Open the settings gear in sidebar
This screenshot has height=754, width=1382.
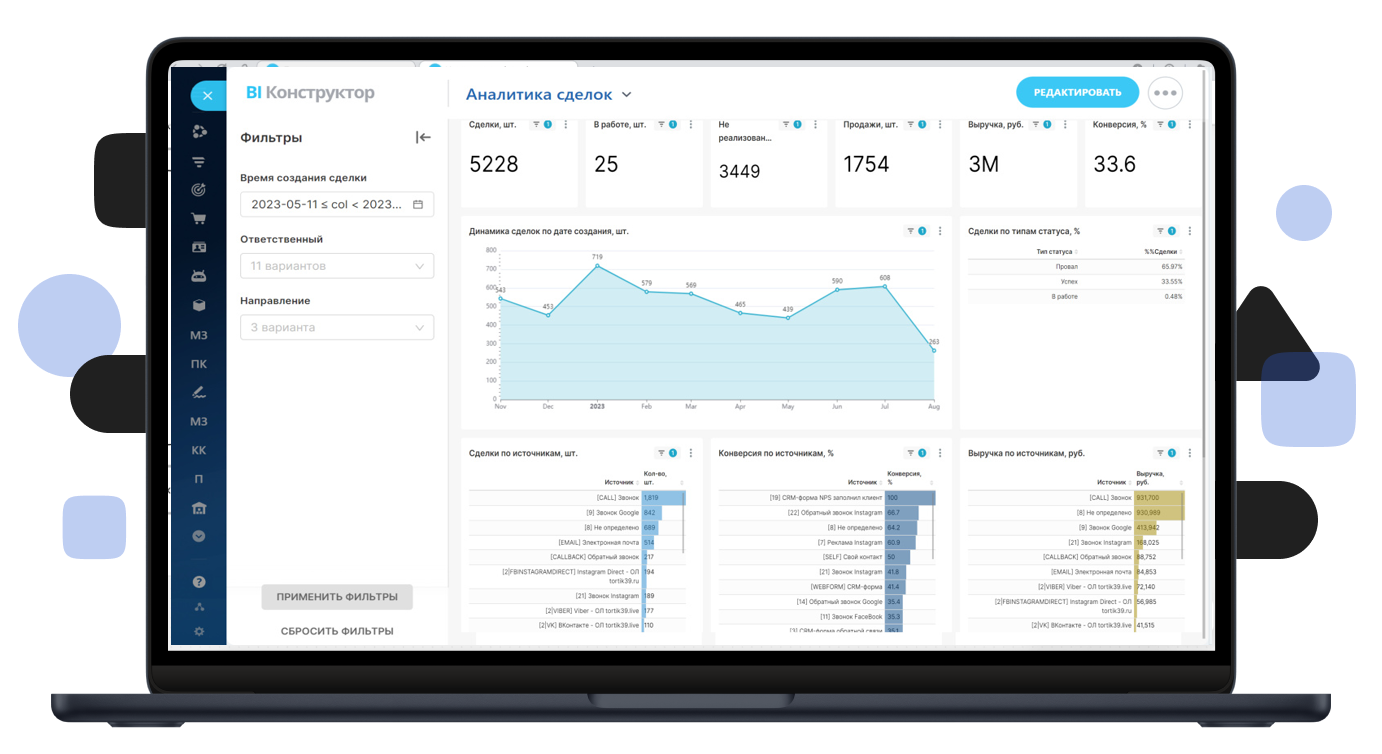click(x=199, y=631)
